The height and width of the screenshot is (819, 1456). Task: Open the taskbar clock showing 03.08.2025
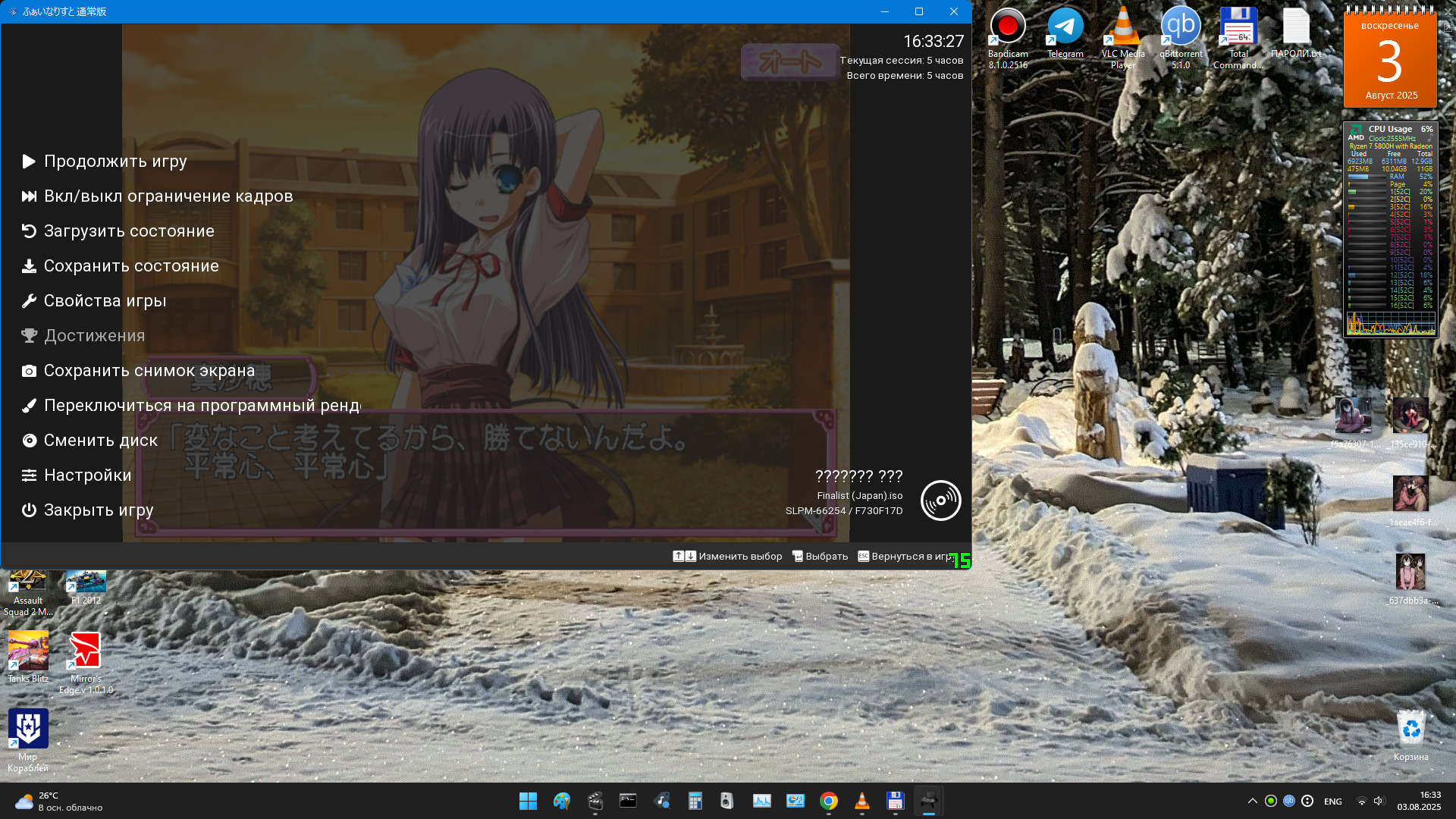pos(1419,801)
